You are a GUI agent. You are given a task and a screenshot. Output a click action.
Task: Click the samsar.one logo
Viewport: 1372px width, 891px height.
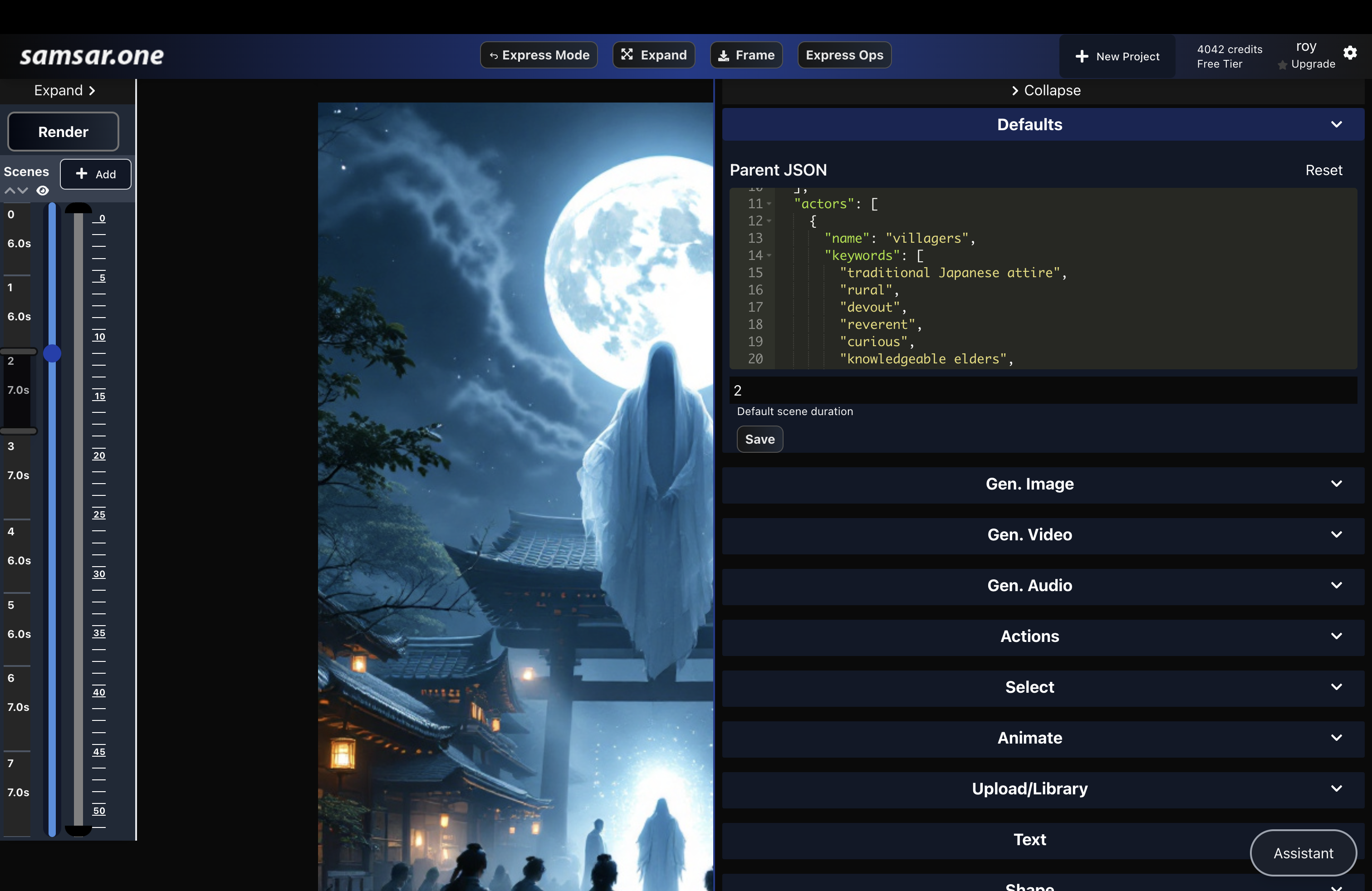click(92, 55)
